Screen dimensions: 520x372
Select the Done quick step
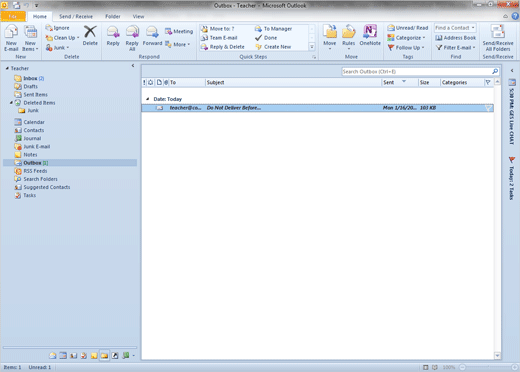coord(266,38)
